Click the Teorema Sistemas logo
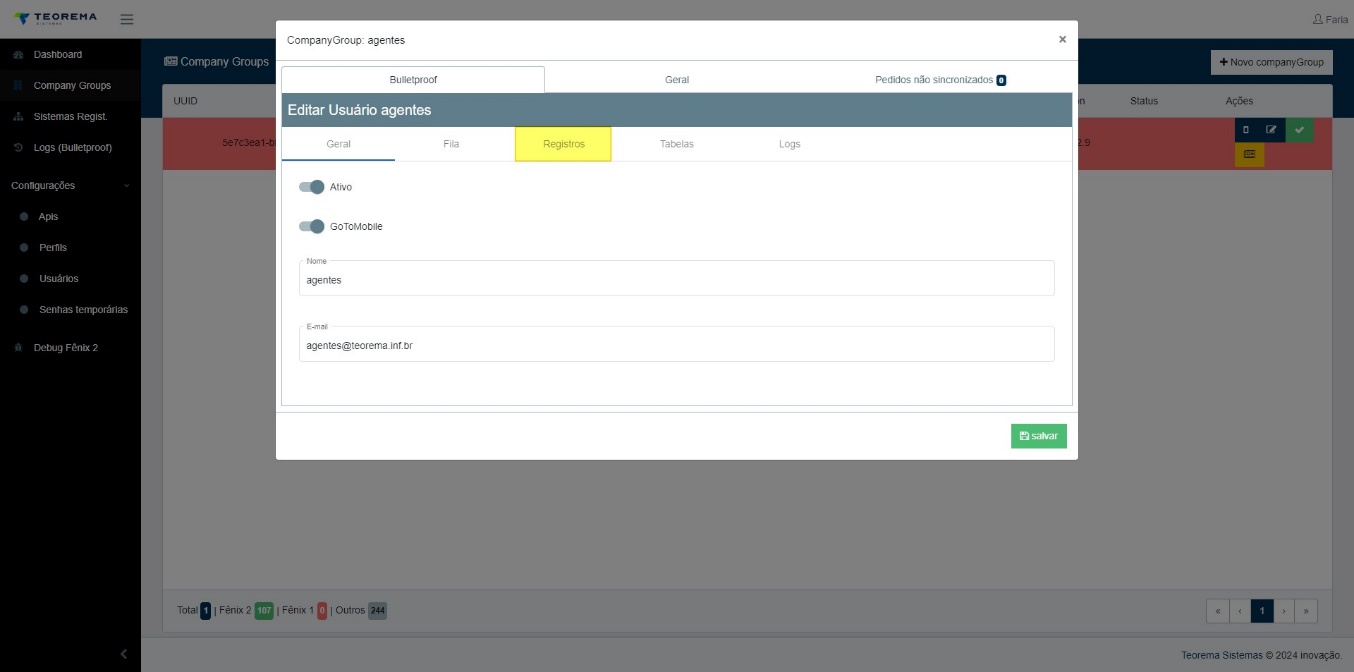 click(55, 19)
